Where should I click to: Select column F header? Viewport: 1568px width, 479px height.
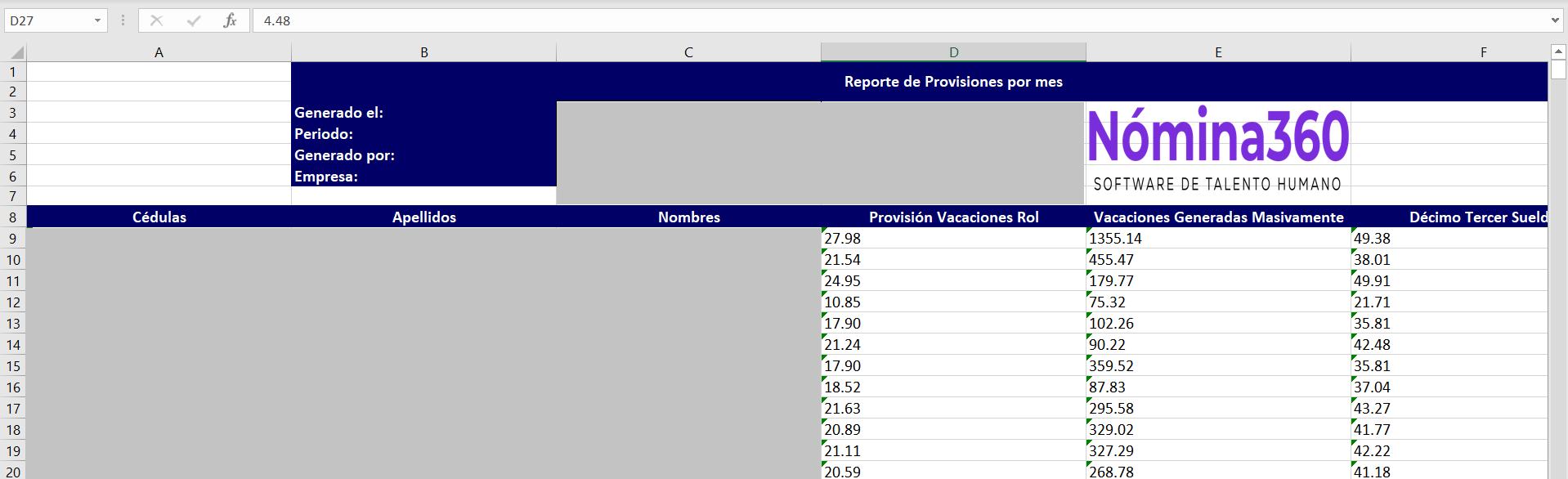point(1449,52)
